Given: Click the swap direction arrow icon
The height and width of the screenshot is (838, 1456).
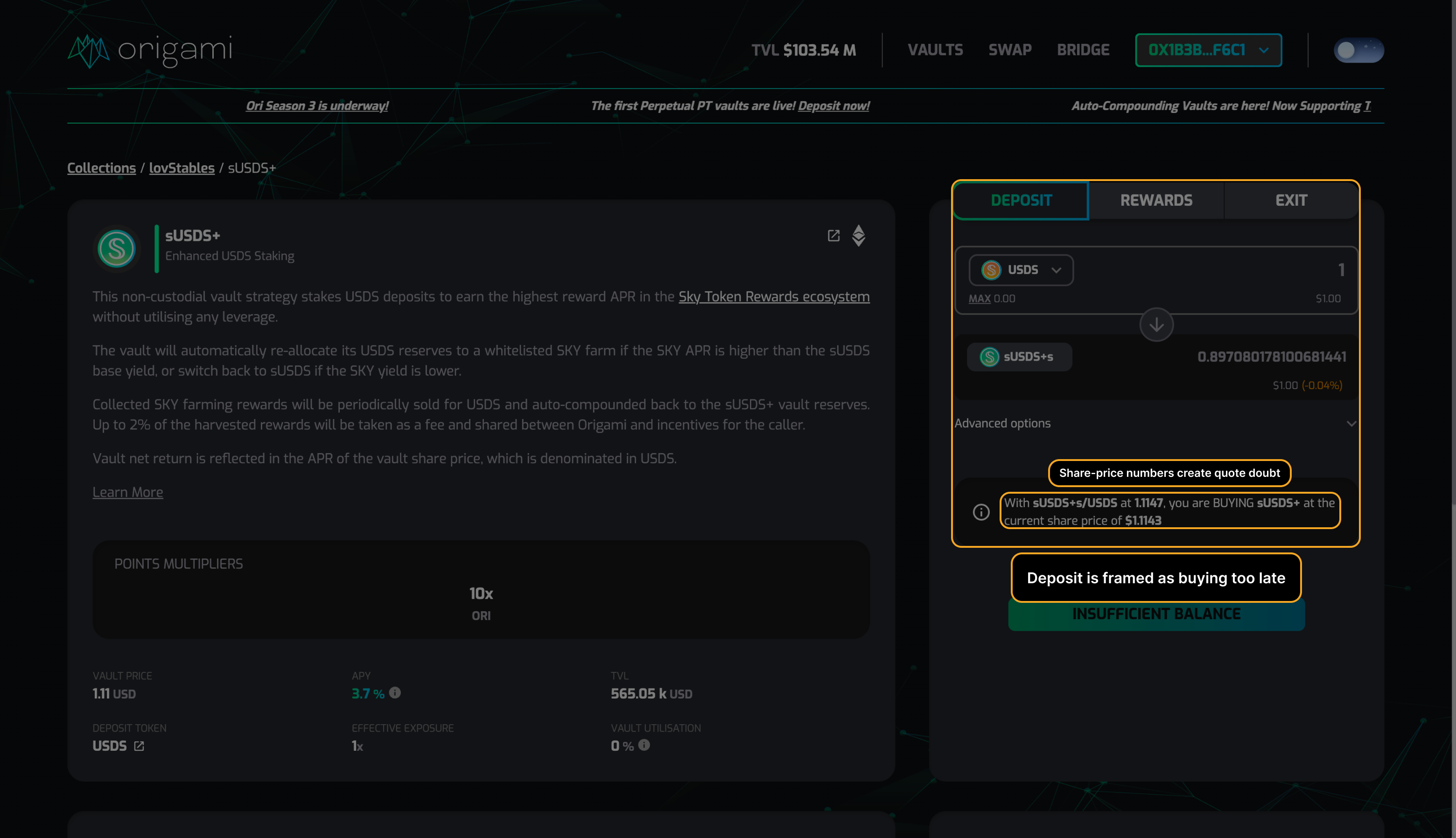Looking at the screenshot, I should 1156,325.
